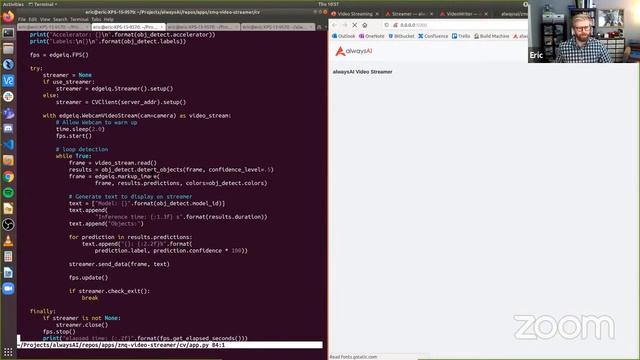Switch to the fourth terminal tab
This screenshot has height=360, width=640.
(278, 27)
